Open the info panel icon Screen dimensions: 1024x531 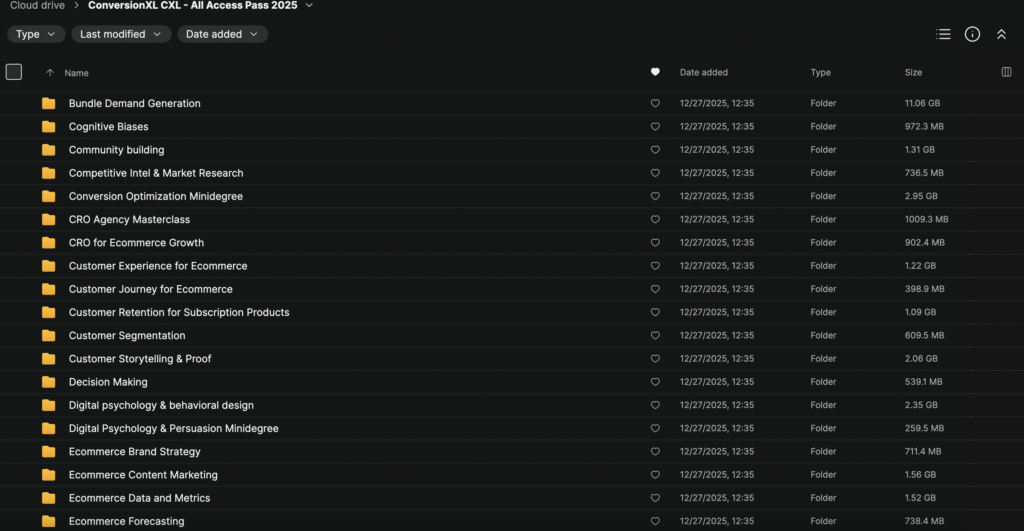pos(972,34)
